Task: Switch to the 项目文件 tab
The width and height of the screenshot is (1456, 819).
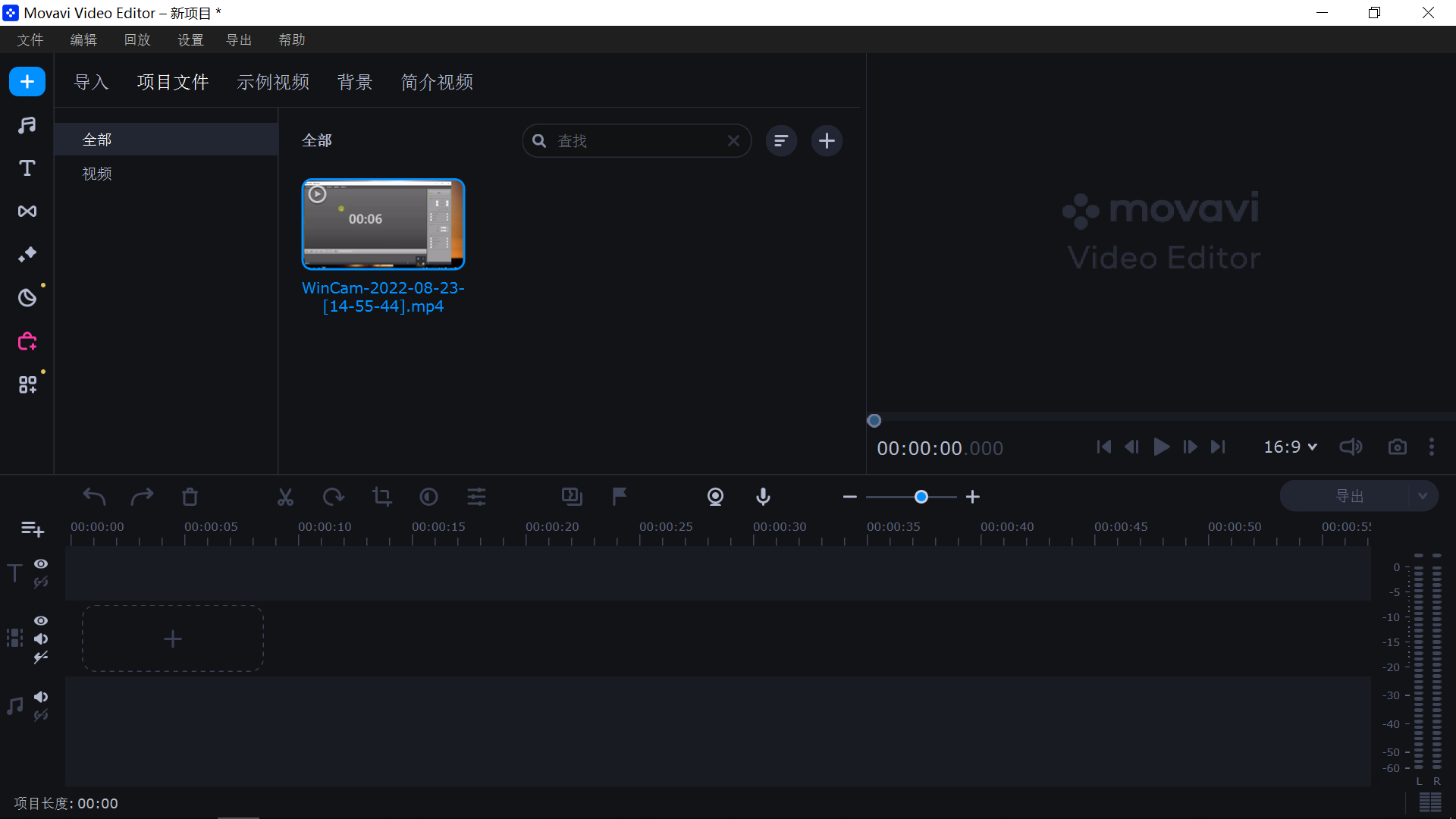Action: pyautogui.click(x=173, y=82)
